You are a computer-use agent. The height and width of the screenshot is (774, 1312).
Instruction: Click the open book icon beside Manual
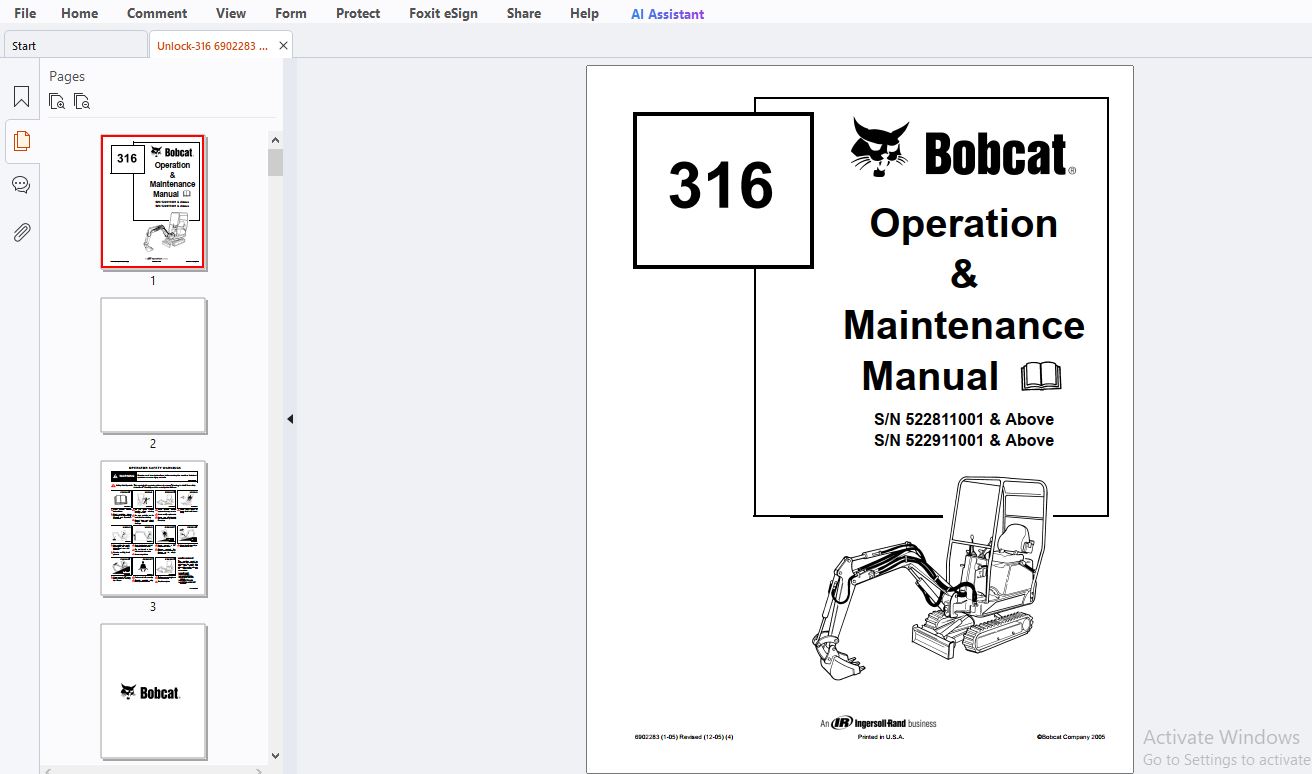click(1041, 377)
